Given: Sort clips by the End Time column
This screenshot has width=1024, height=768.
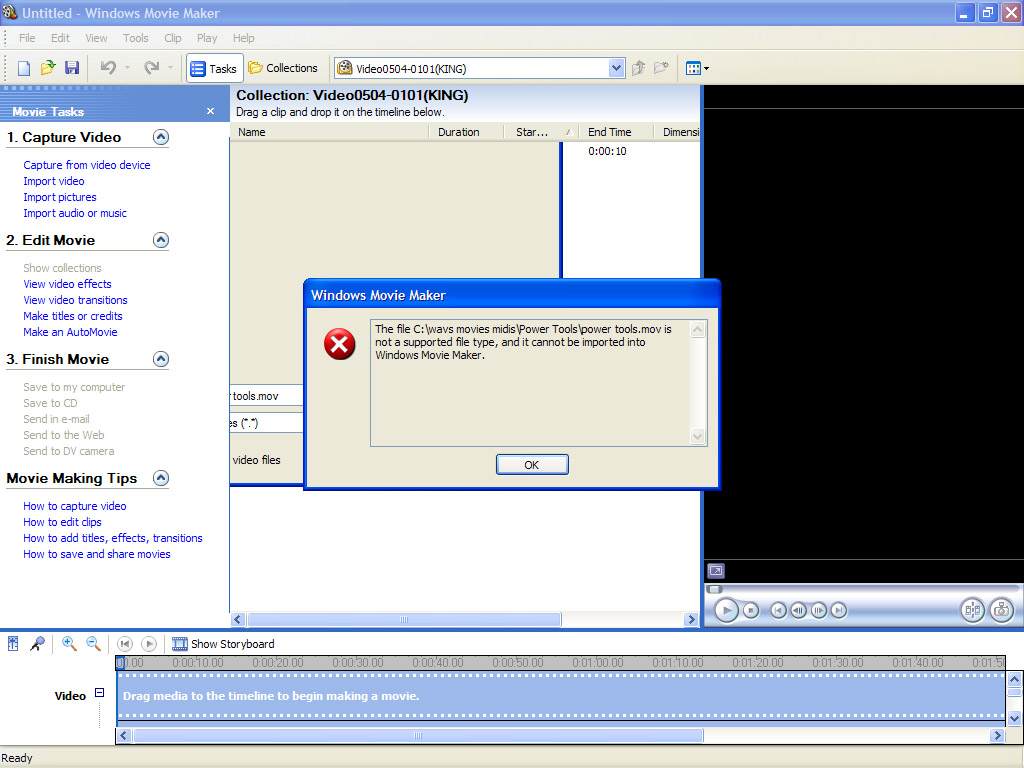Looking at the screenshot, I should point(616,132).
